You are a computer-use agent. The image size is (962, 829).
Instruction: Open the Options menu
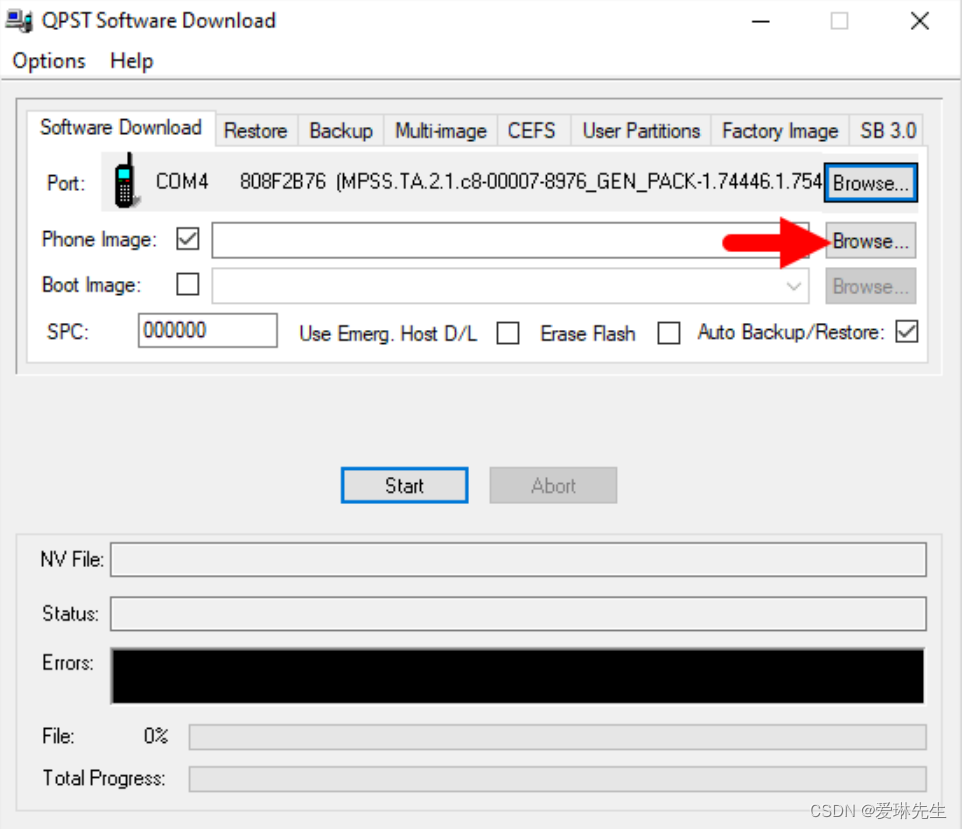pyautogui.click(x=49, y=61)
